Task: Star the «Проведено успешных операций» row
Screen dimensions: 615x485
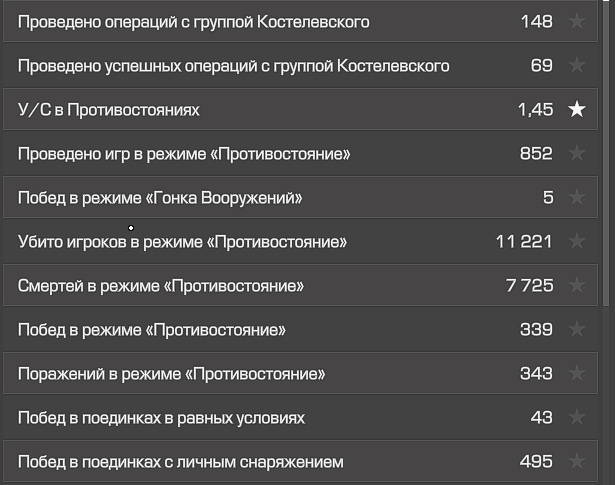Action: [x=577, y=65]
